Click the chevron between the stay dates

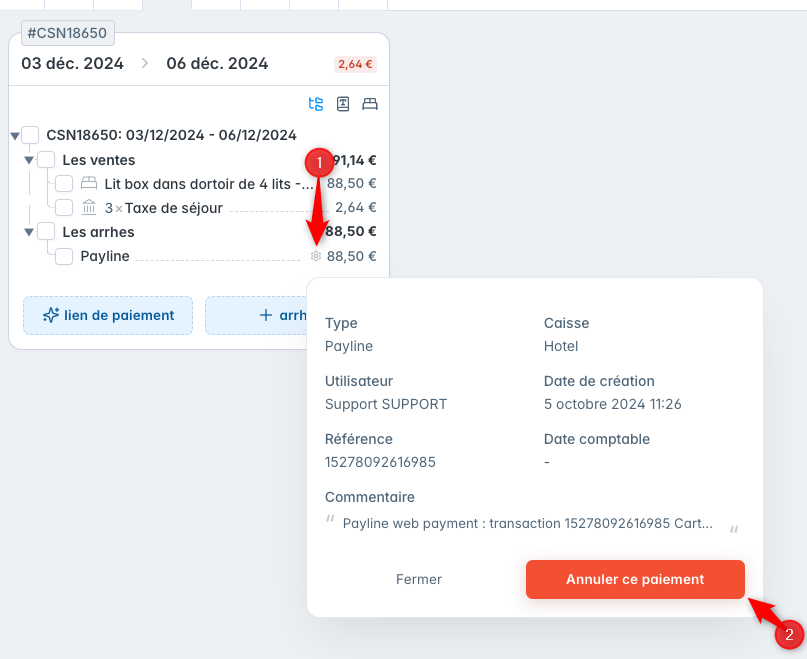(145, 63)
